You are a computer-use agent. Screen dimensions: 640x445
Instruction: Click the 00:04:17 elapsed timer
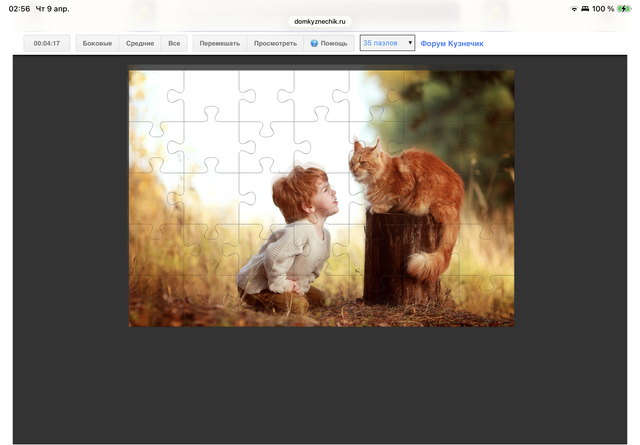tap(47, 44)
